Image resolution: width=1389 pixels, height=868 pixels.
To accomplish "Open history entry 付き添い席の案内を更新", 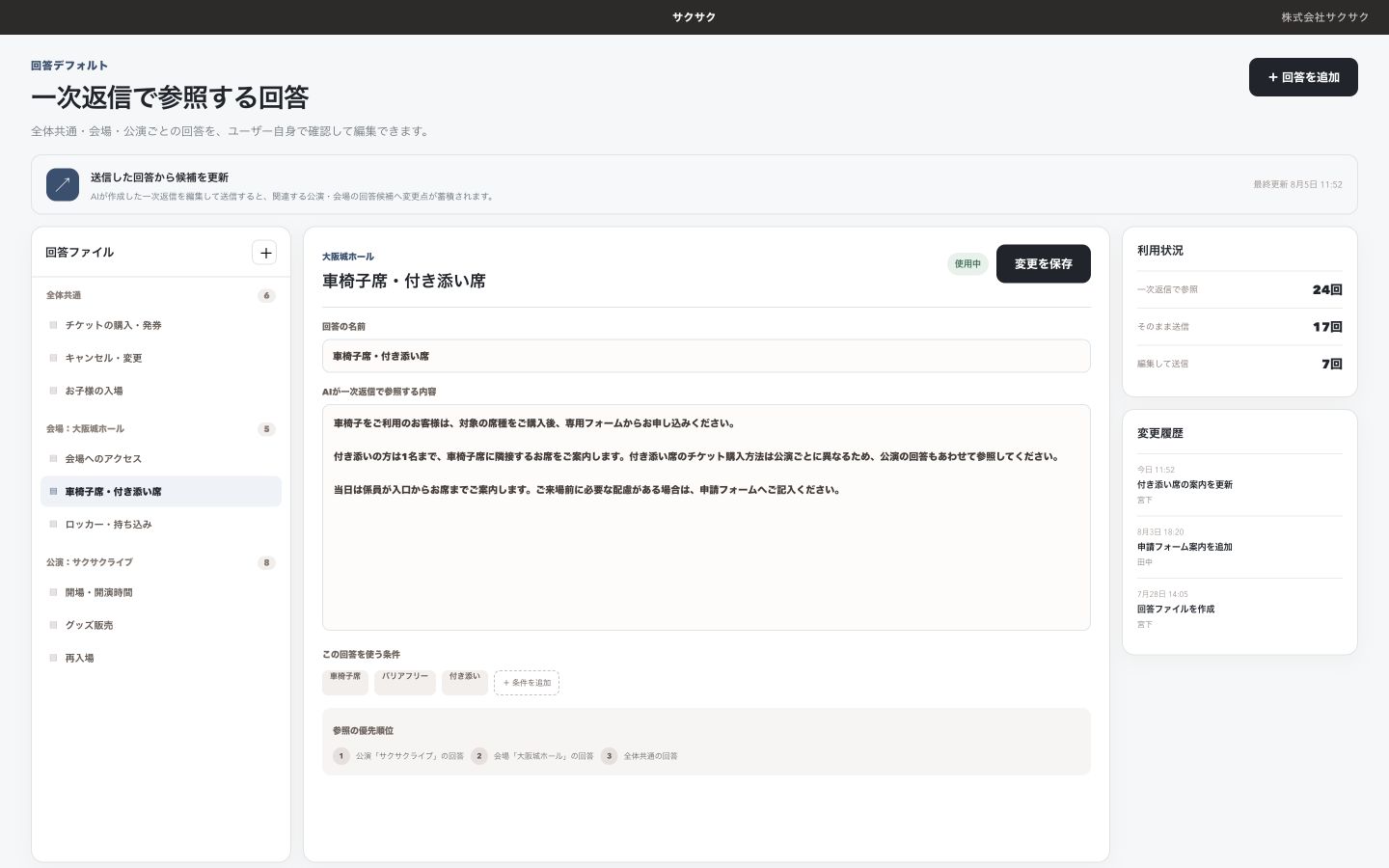I will pos(1239,485).
